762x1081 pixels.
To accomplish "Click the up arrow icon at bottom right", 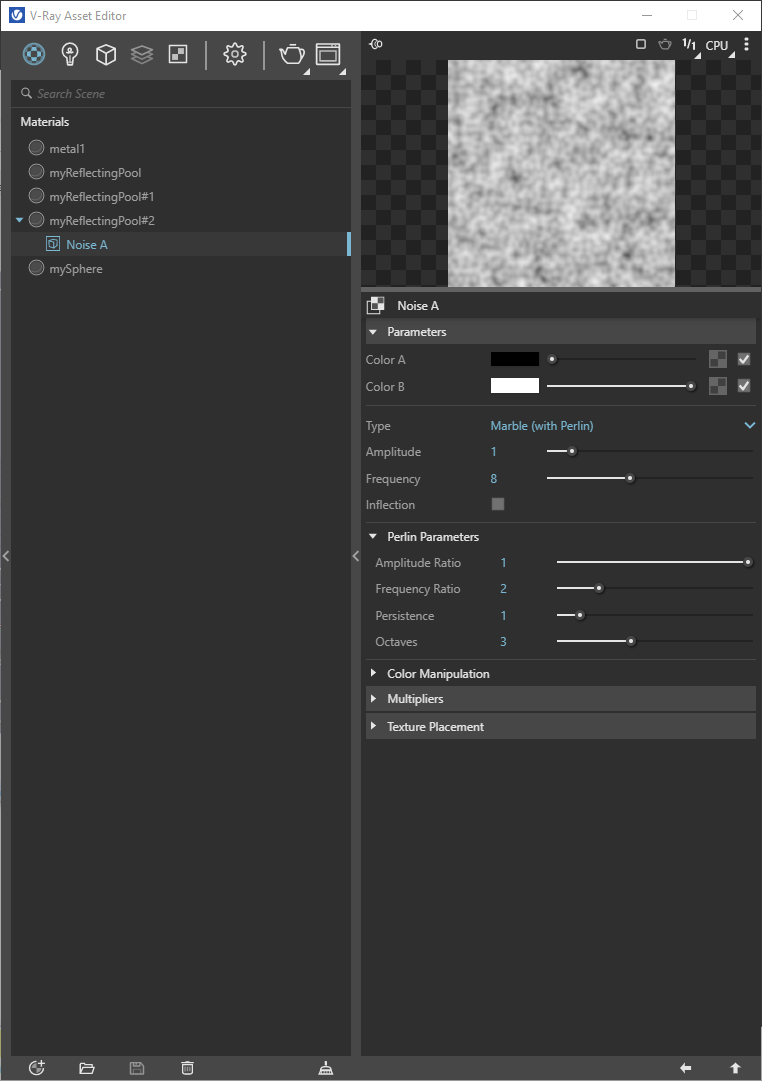I will pyautogui.click(x=735, y=1068).
